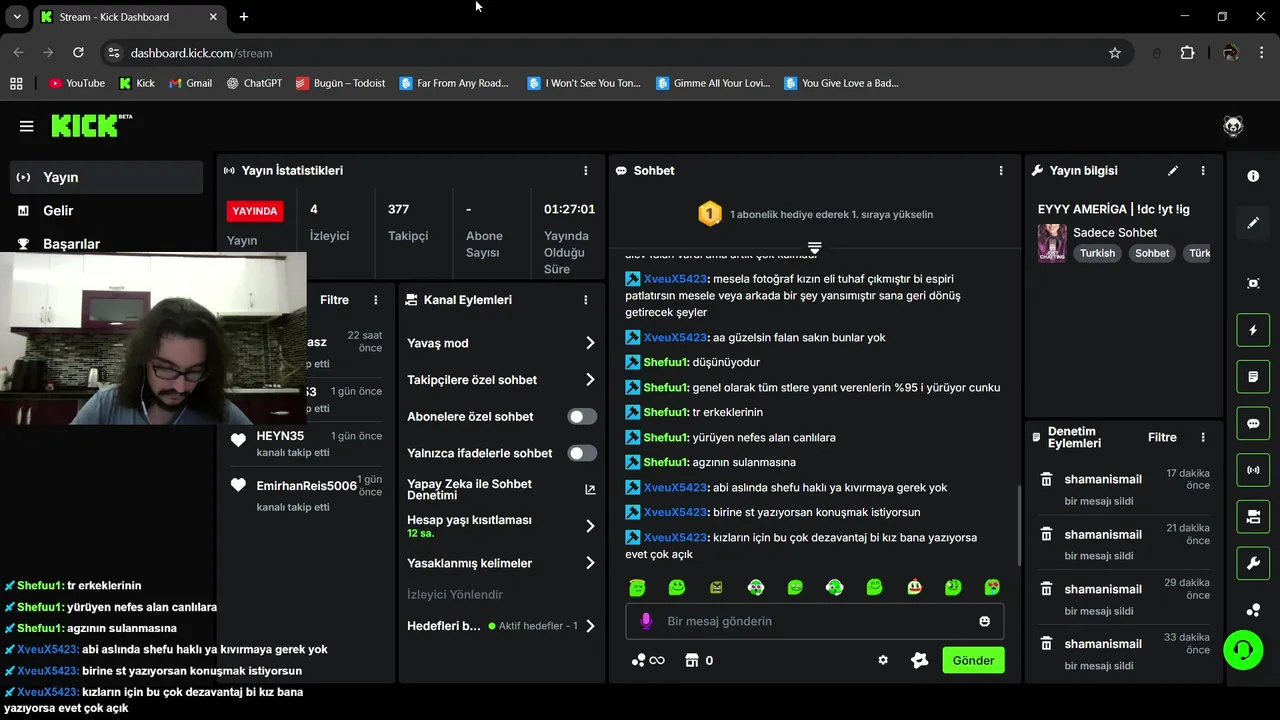Open Yayın bilgisi three-dot menu
The image size is (1280, 720).
[x=1203, y=171]
